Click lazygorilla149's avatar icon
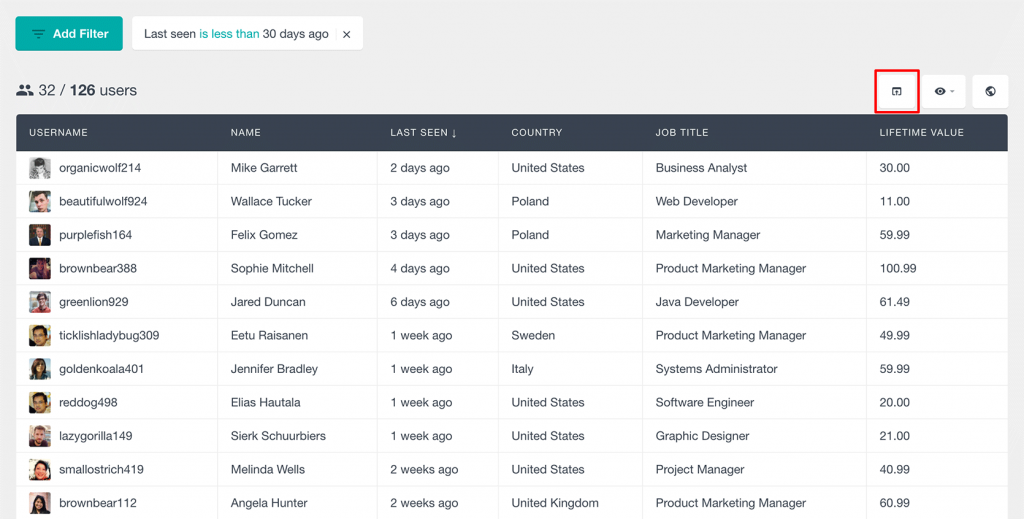The width and height of the screenshot is (1024, 519). (x=40, y=436)
